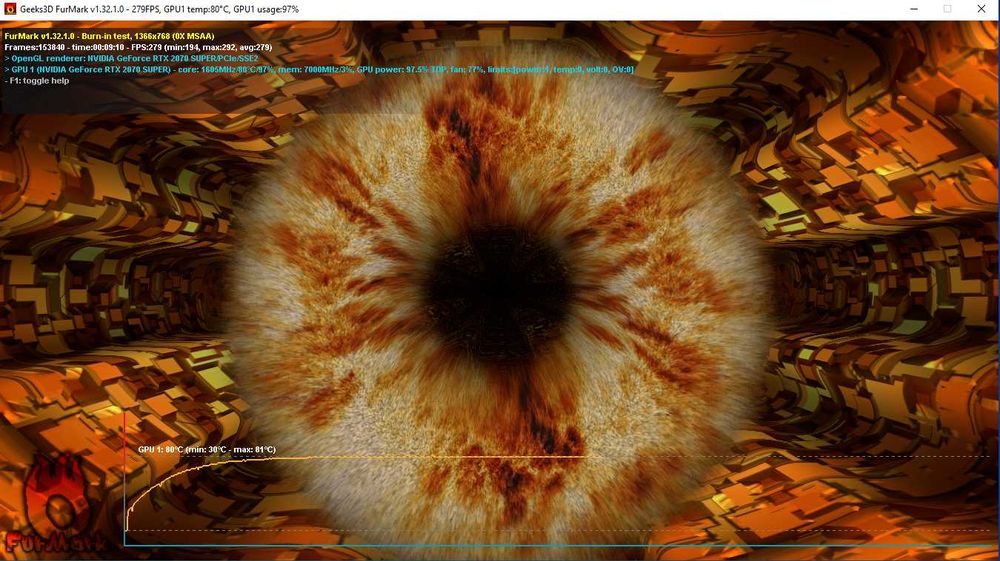Maximize the FurMark window
This screenshot has width=1000, height=561.
pyautogui.click(x=947, y=9)
